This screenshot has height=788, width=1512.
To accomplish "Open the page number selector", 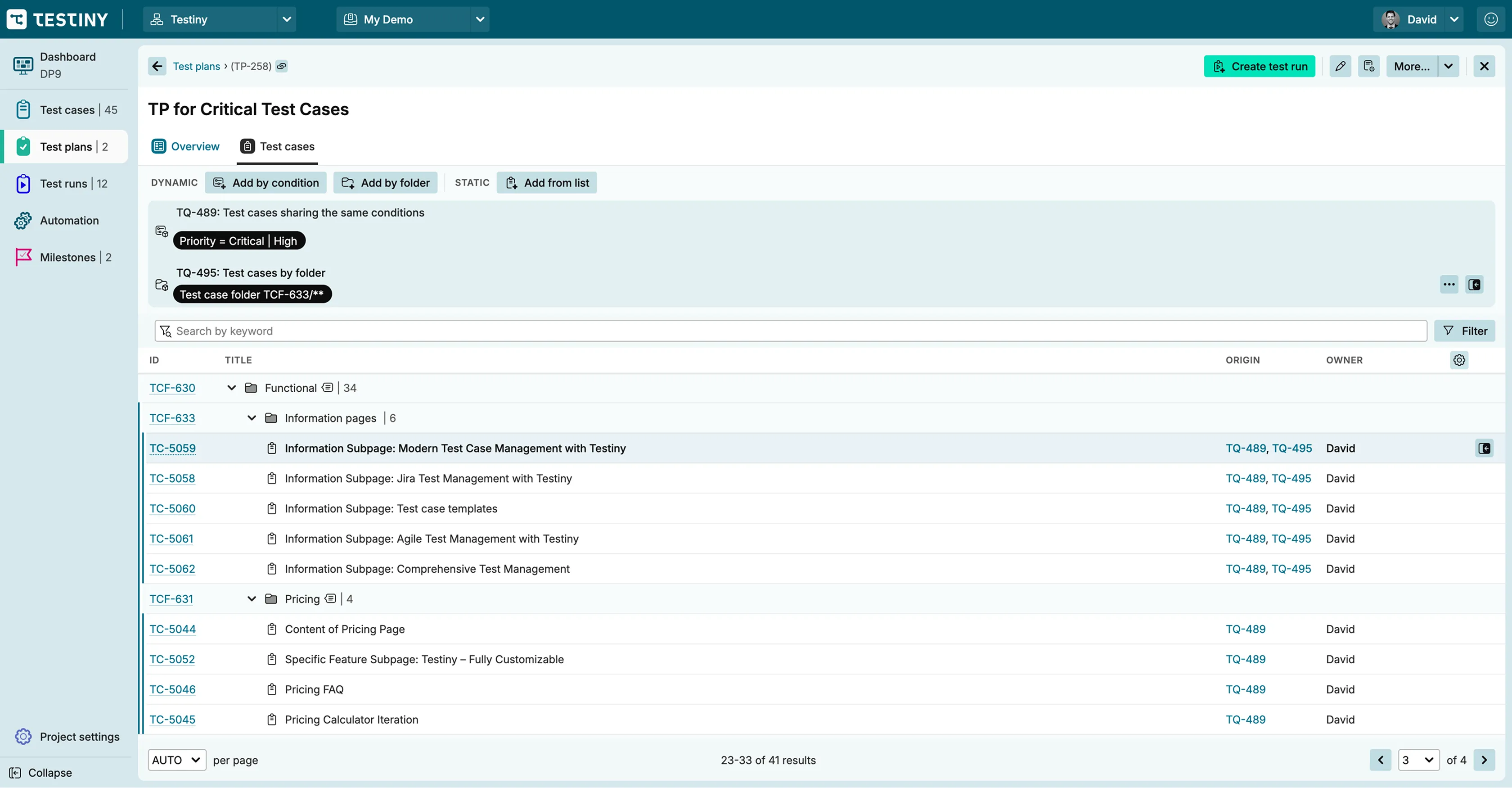I will click(x=1418, y=760).
